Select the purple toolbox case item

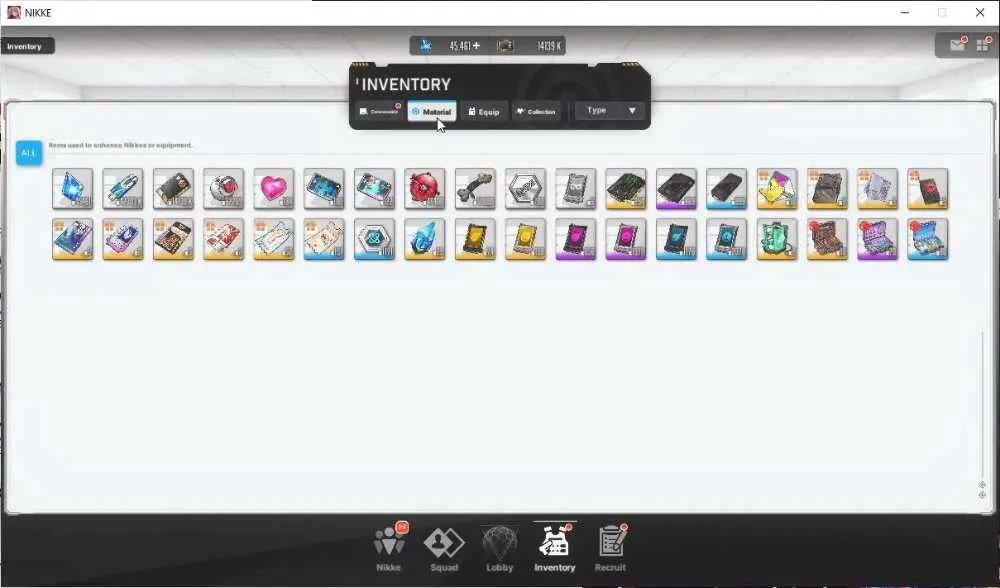[878, 239]
